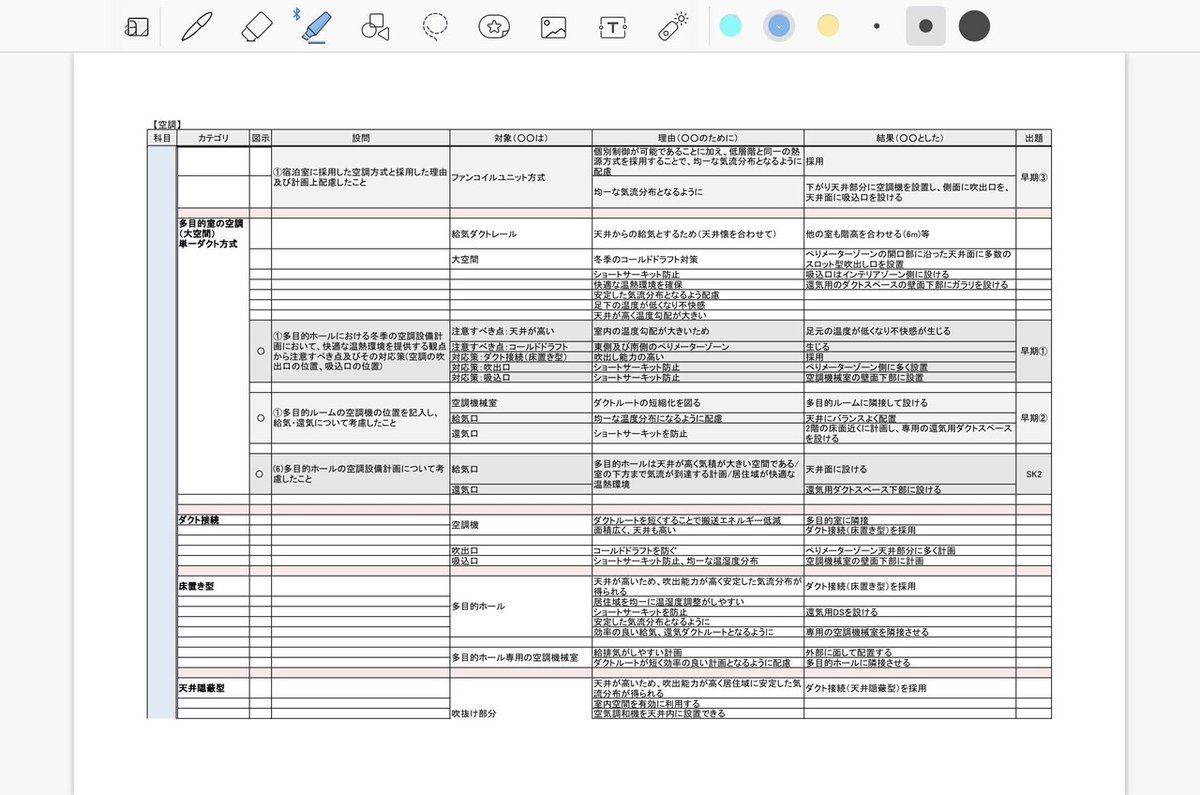The image size is (1200, 795).
Task: Click the 科目 column header
Action: pos(162,138)
